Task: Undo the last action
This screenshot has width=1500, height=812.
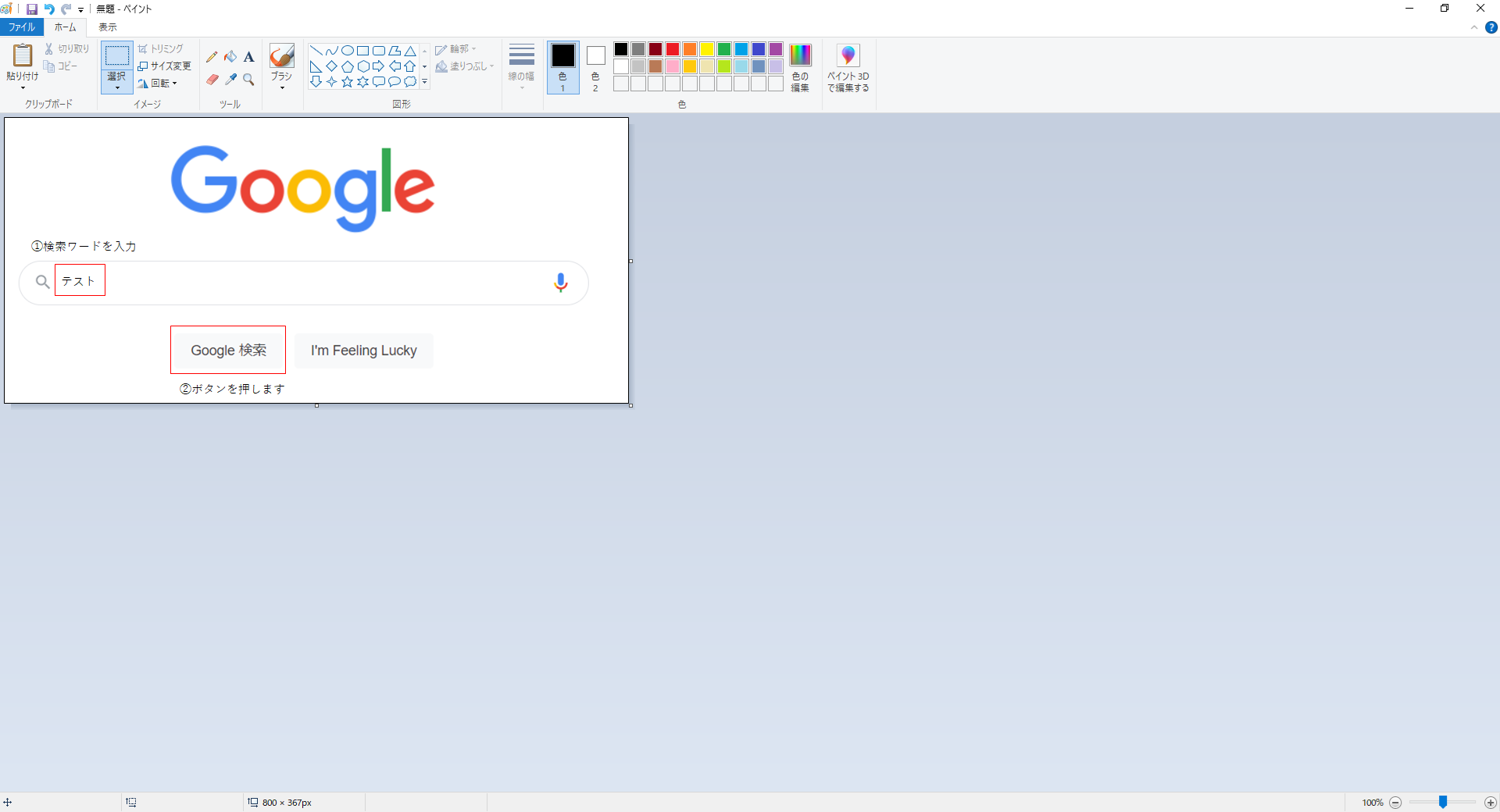Action: 49,9
